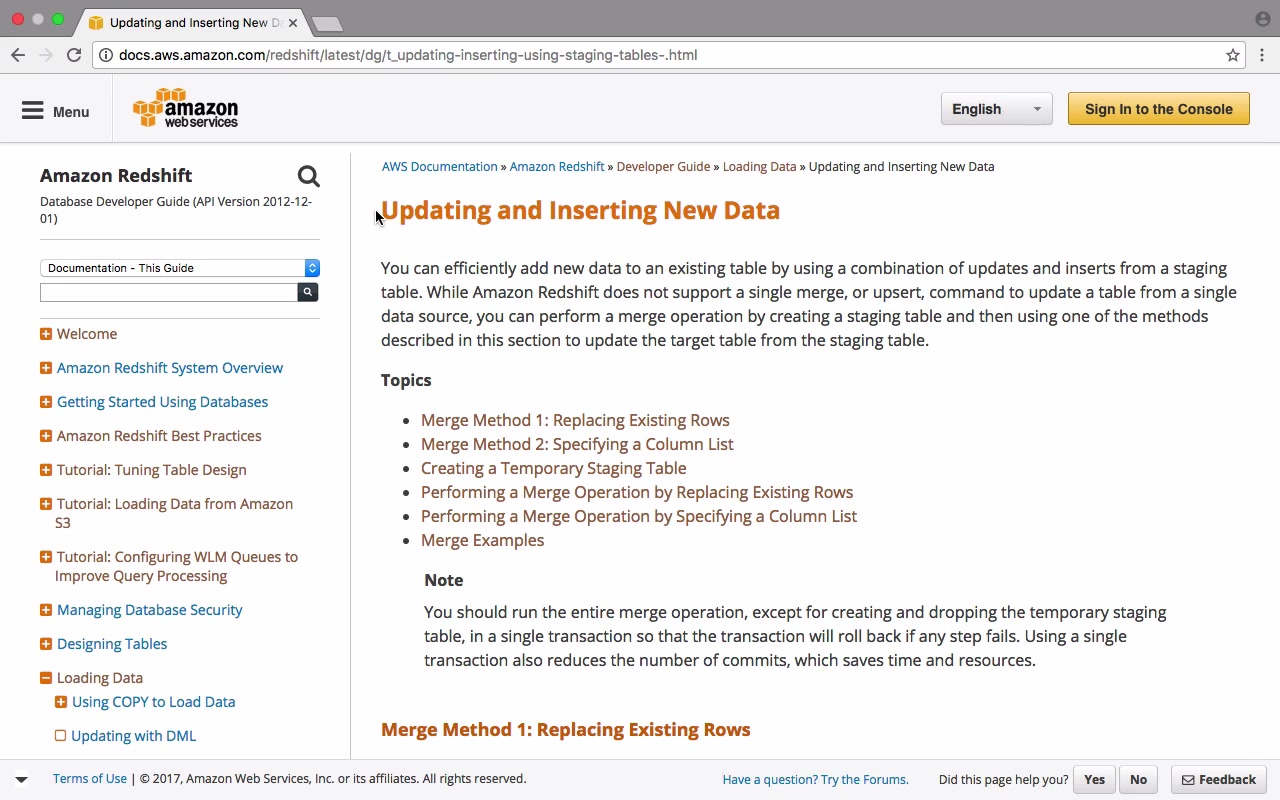1280x800 pixels.
Task: Expand the Designing Tables section
Action: pos(46,644)
